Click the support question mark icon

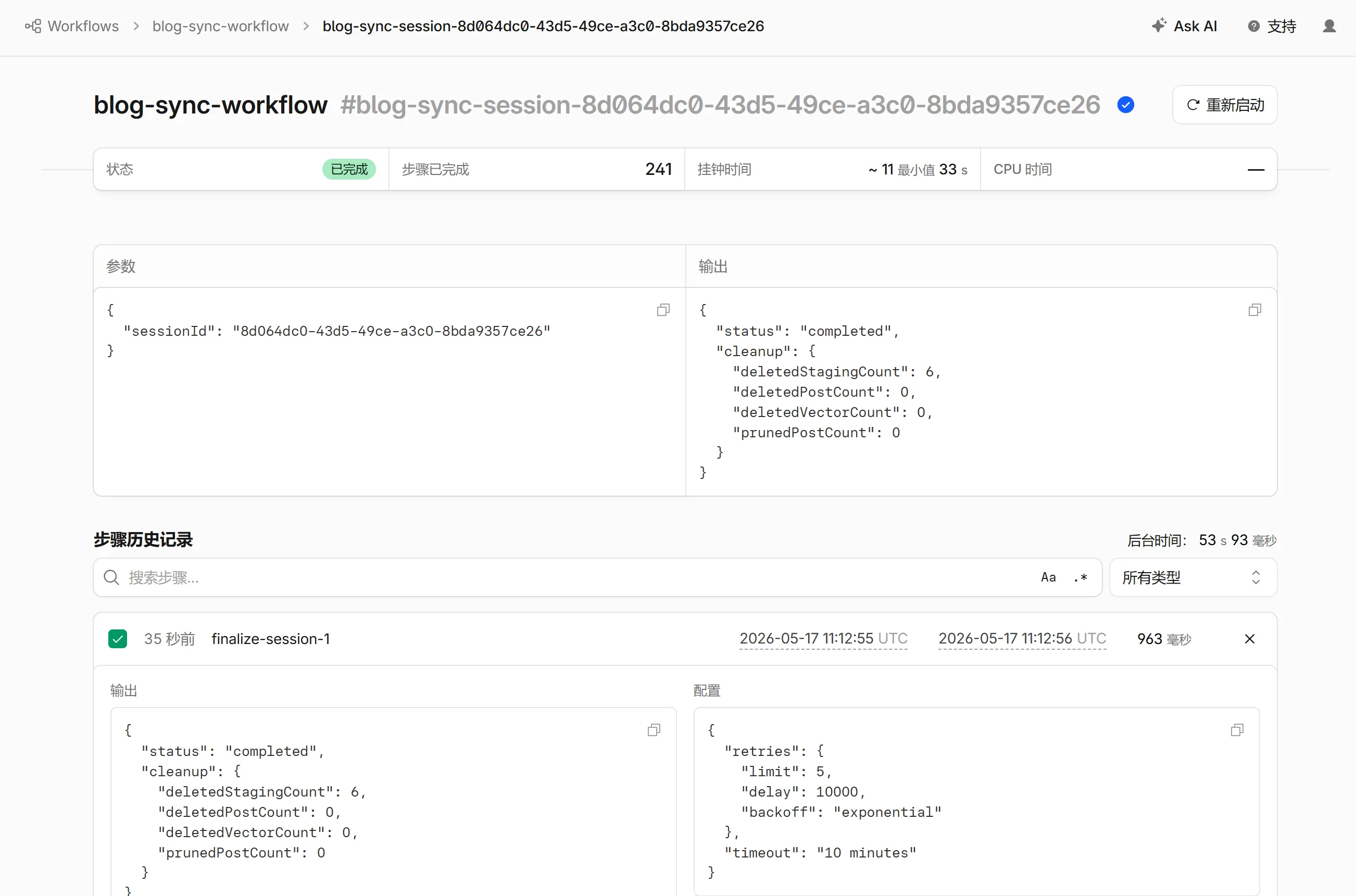(1254, 26)
